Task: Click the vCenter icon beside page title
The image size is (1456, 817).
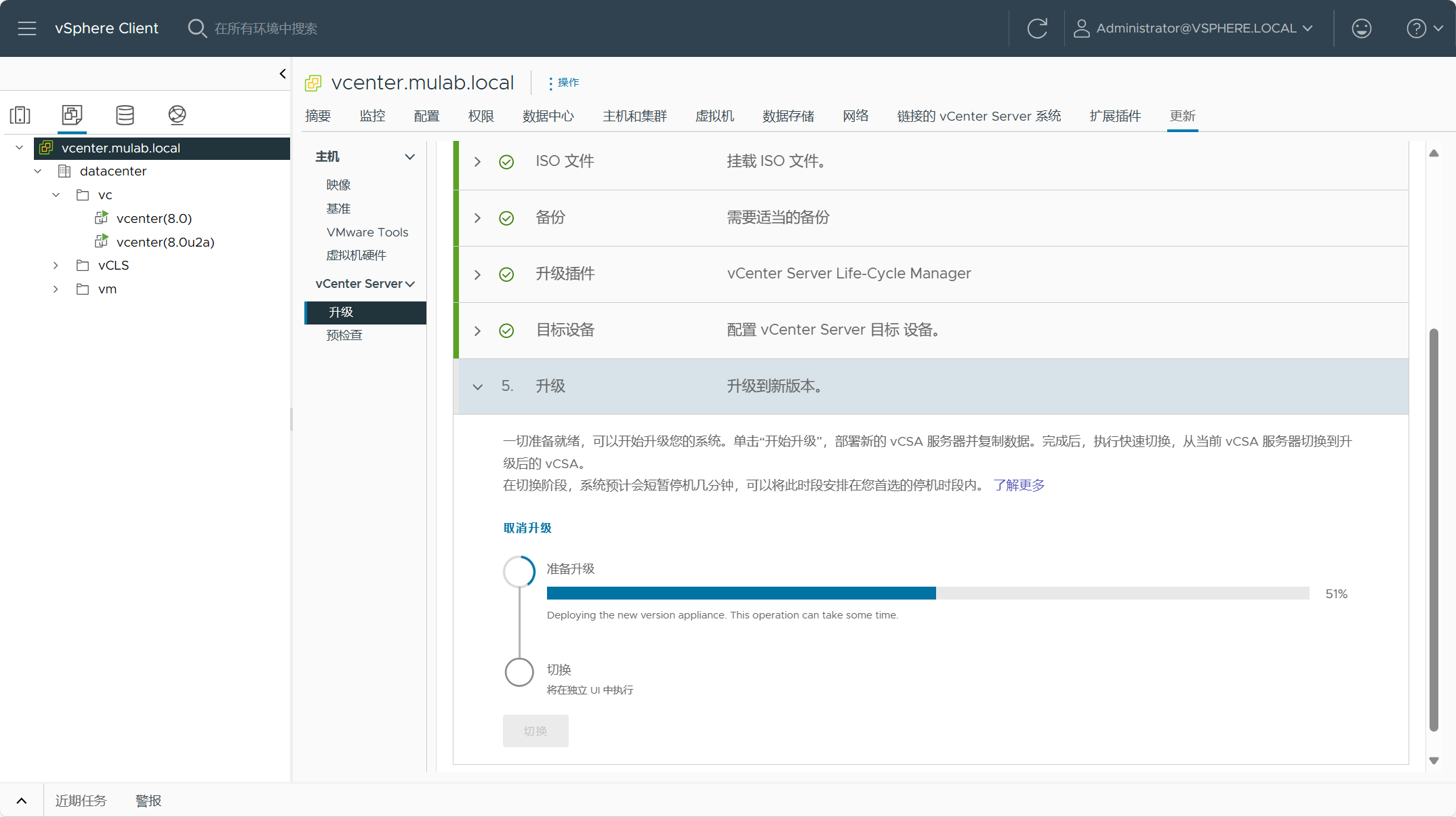Action: click(313, 83)
